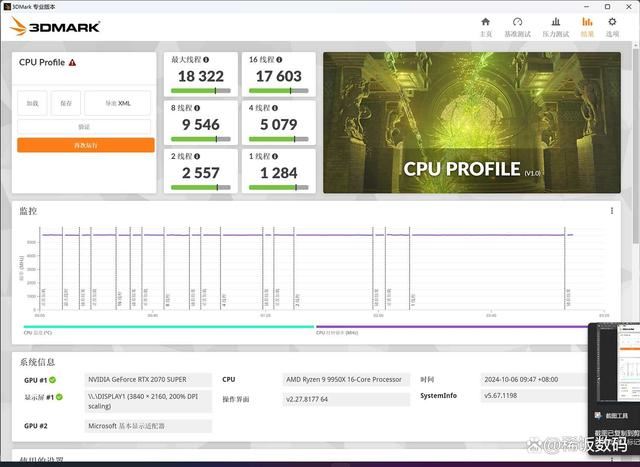Click the 保存 (save) button under CPU Profile
Screen dimensions: 640x467
[66, 103]
